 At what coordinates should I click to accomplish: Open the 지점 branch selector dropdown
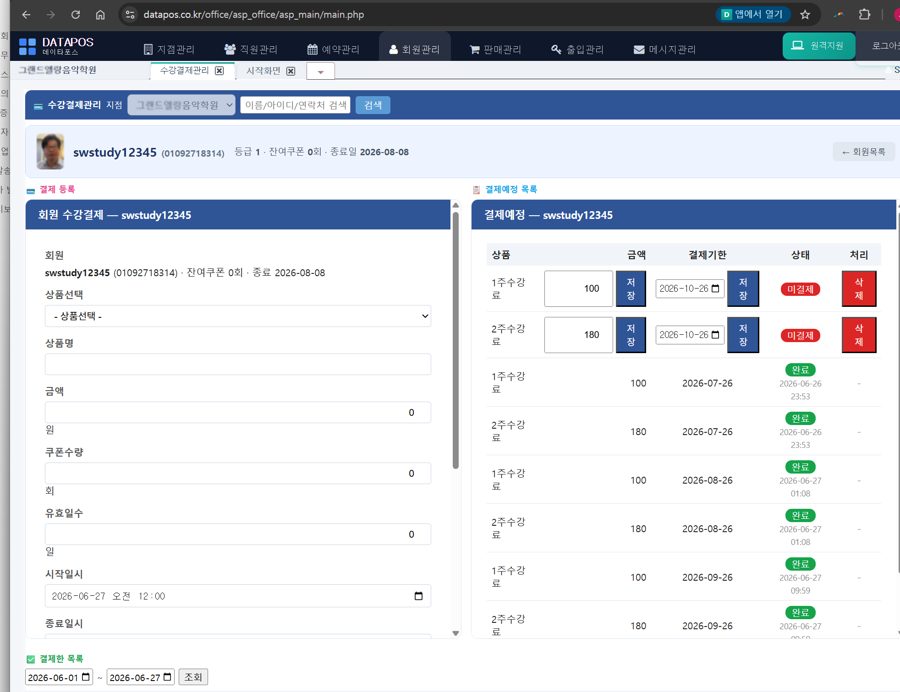181,105
